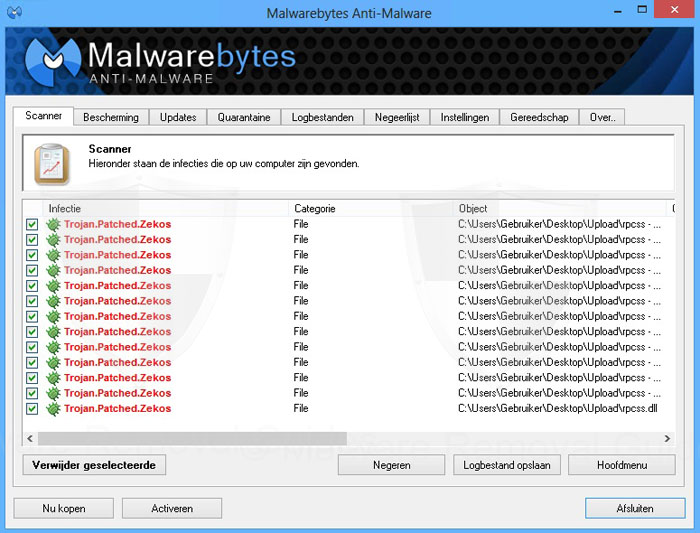The height and width of the screenshot is (533, 700).
Task: Go to the Logbestanden tab
Action: tap(322, 117)
